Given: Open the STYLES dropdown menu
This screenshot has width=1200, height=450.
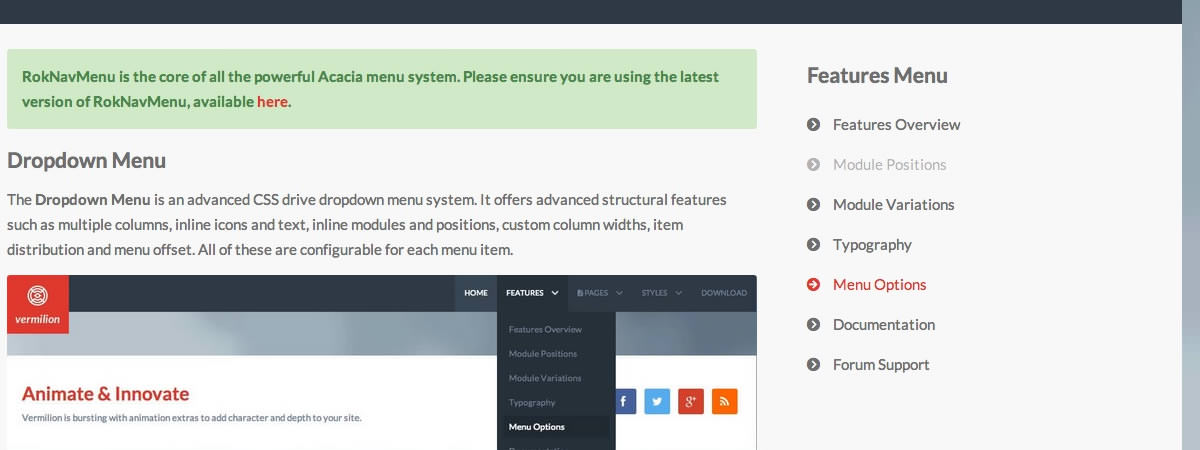Looking at the screenshot, I should (661, 293).
